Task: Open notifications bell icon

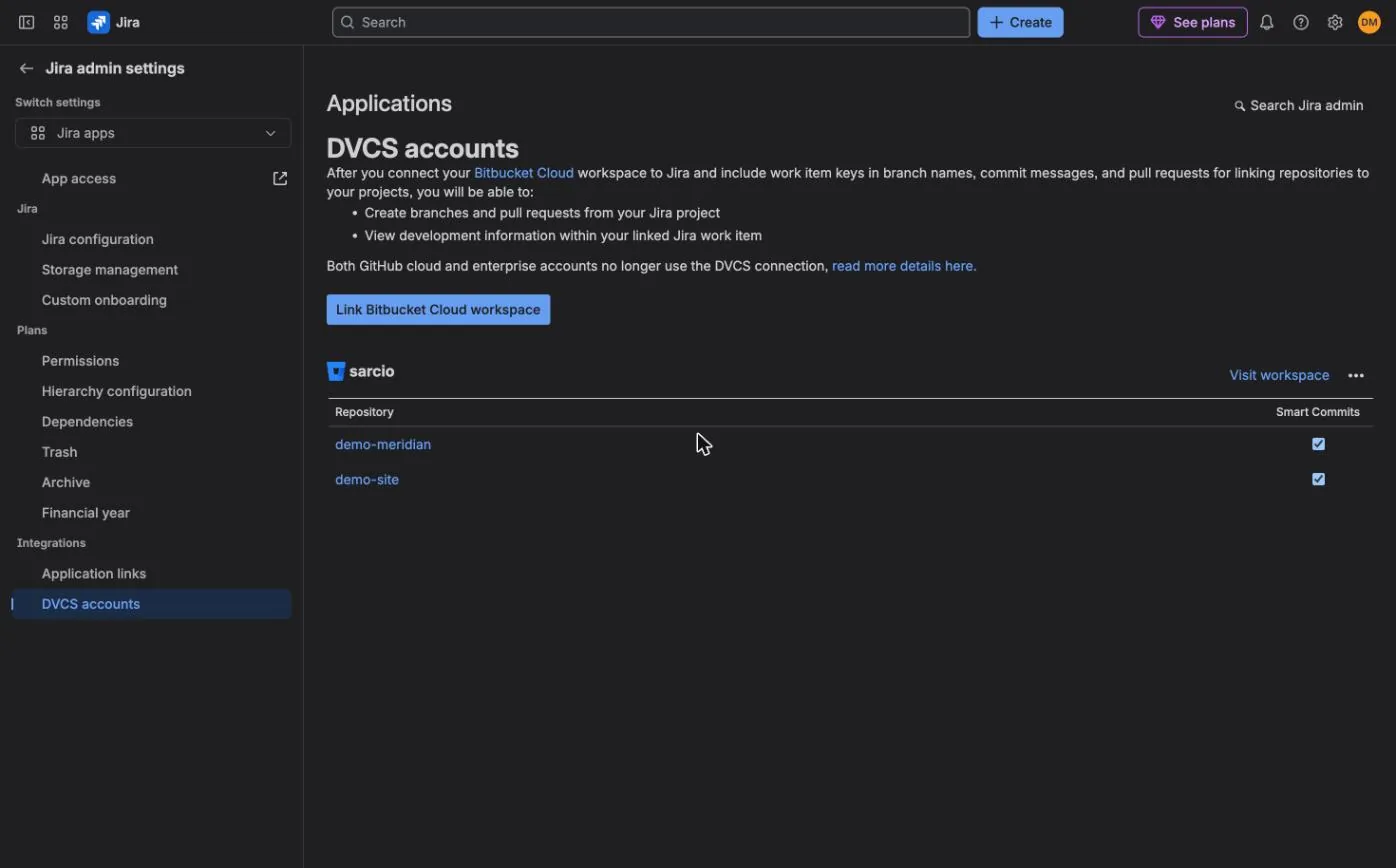Action: (x=1267, y=22)
